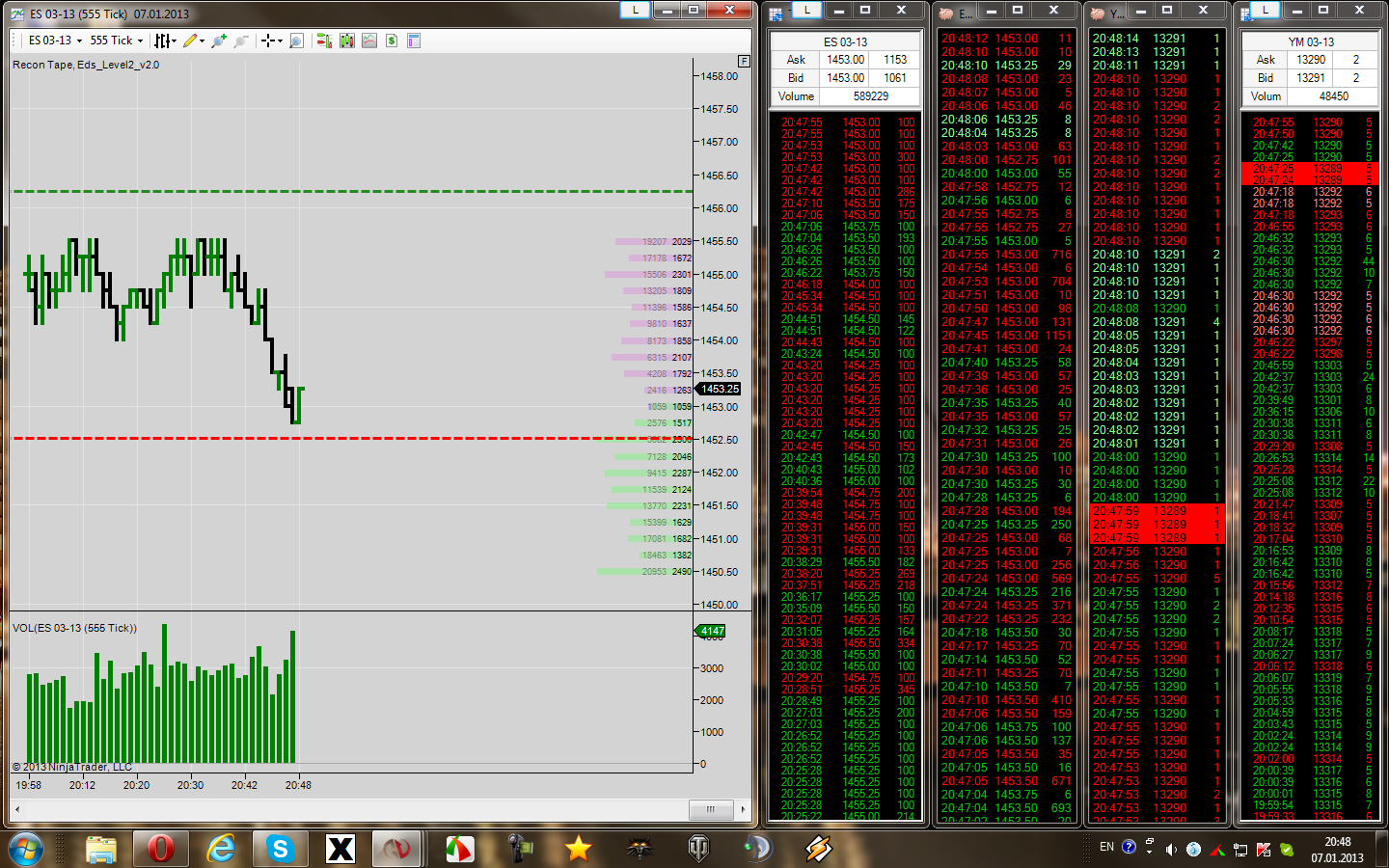Viewport: 1389px width, 868px height.
Task: Expand the drawing tools dropdown arrow
Action: tap(202, 41)
